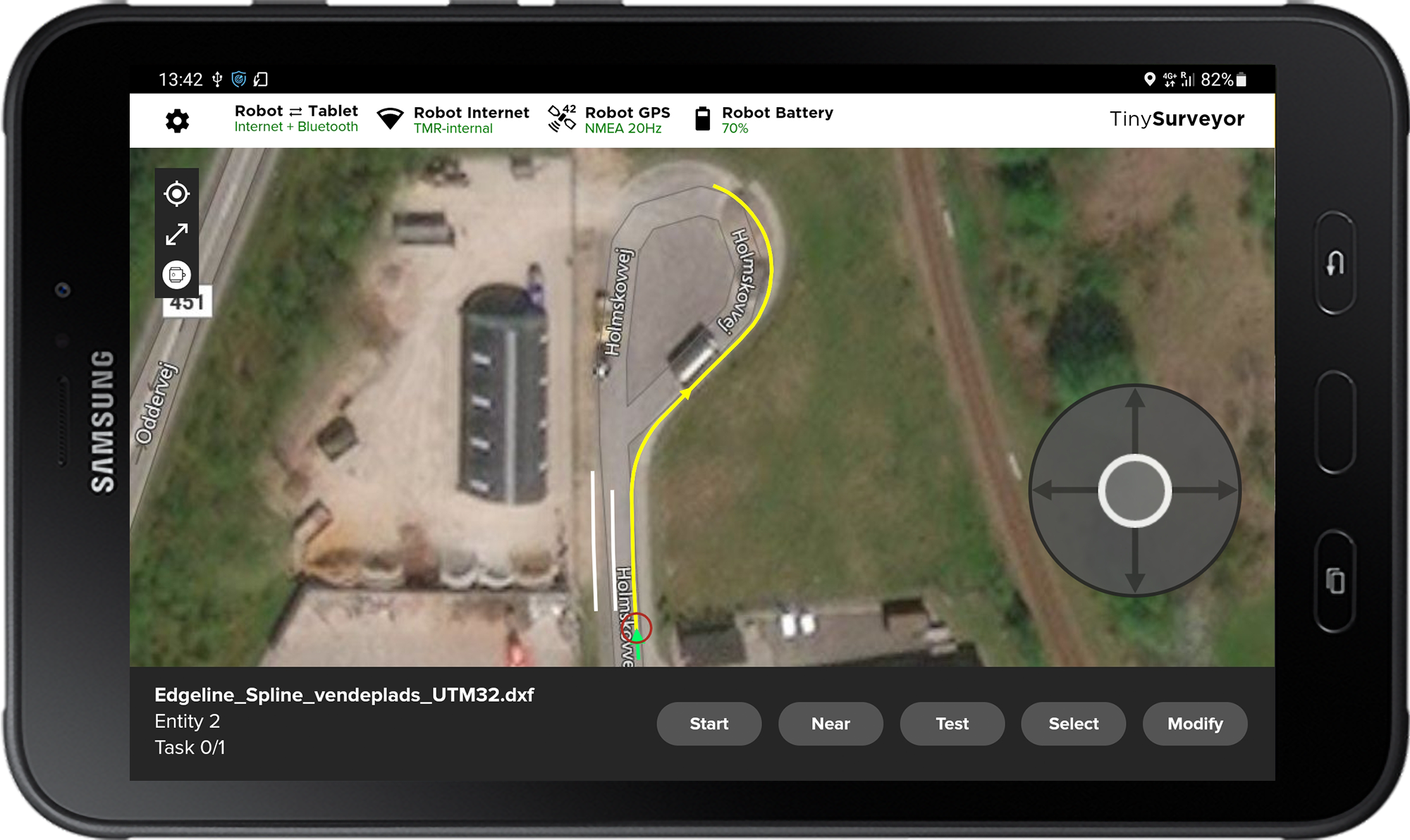Tap the robot view icon
This screenshot has height=840, width=1410.
coord(176,275)
